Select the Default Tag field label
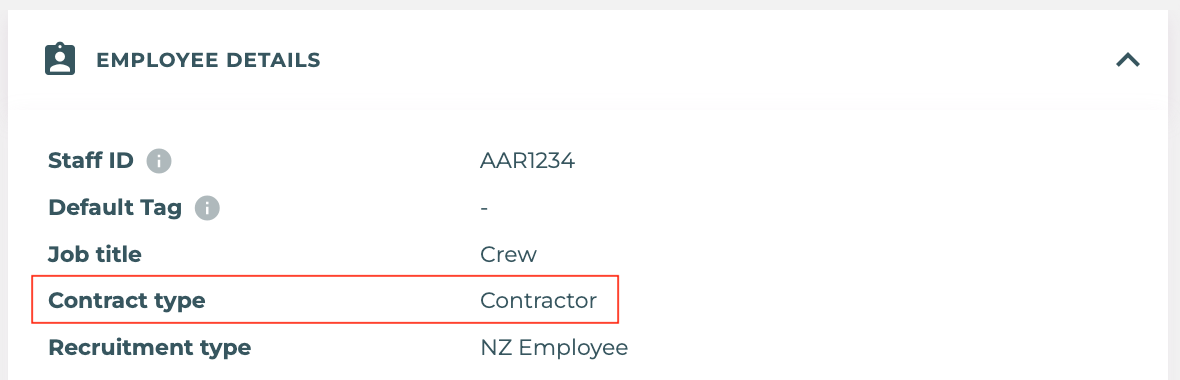The image size is (1180, 380). click(115, 208)
